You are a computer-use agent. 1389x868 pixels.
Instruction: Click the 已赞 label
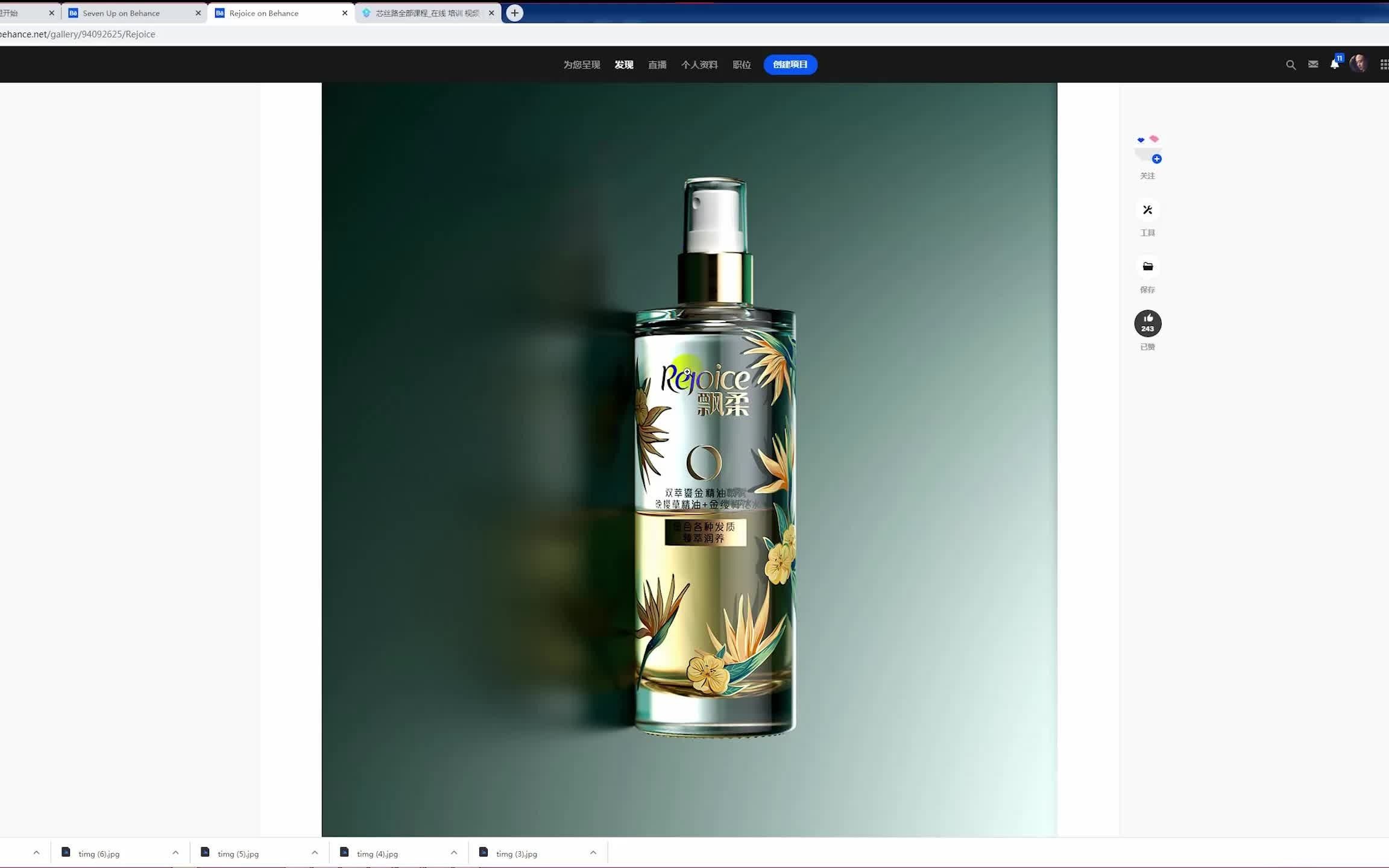tap(1147, 347)
